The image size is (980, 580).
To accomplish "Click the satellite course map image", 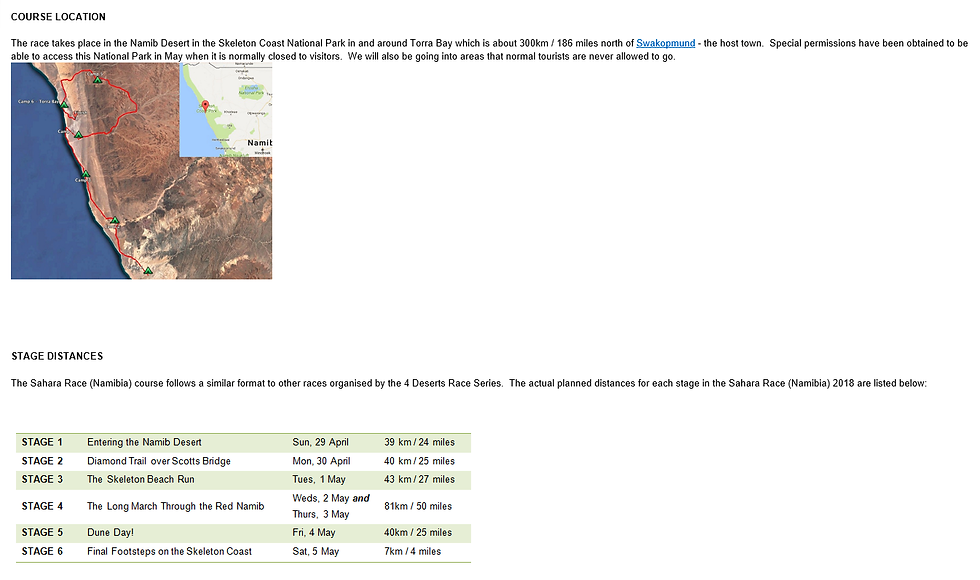I will coord(141,171).
